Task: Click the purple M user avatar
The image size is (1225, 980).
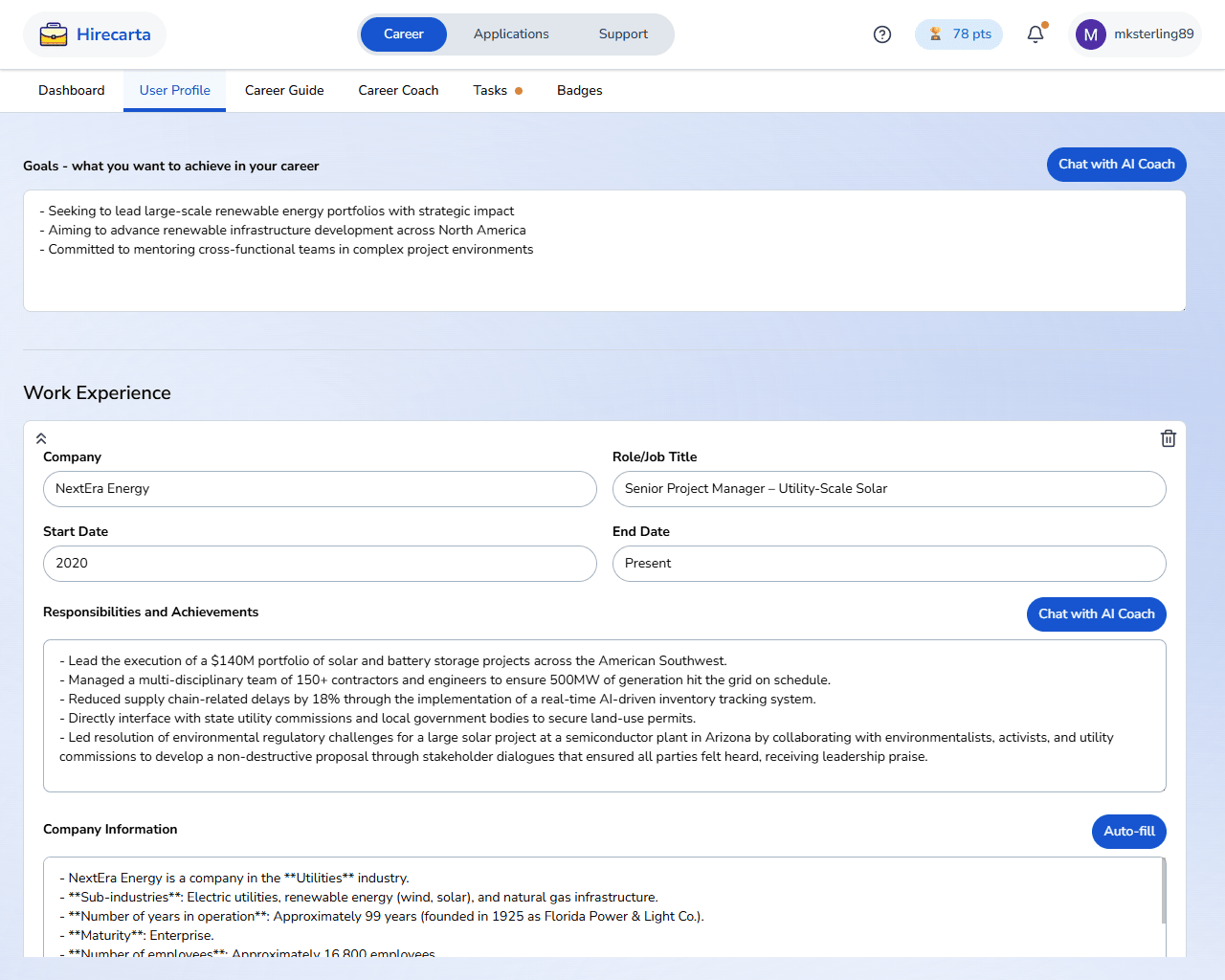Action: point(1090,34)
